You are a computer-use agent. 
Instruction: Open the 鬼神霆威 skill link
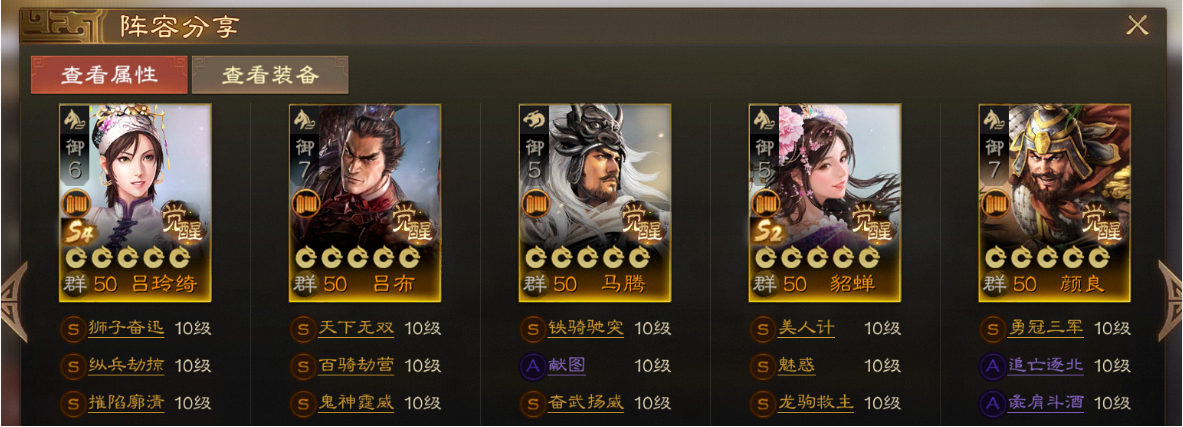click(356, 403)
